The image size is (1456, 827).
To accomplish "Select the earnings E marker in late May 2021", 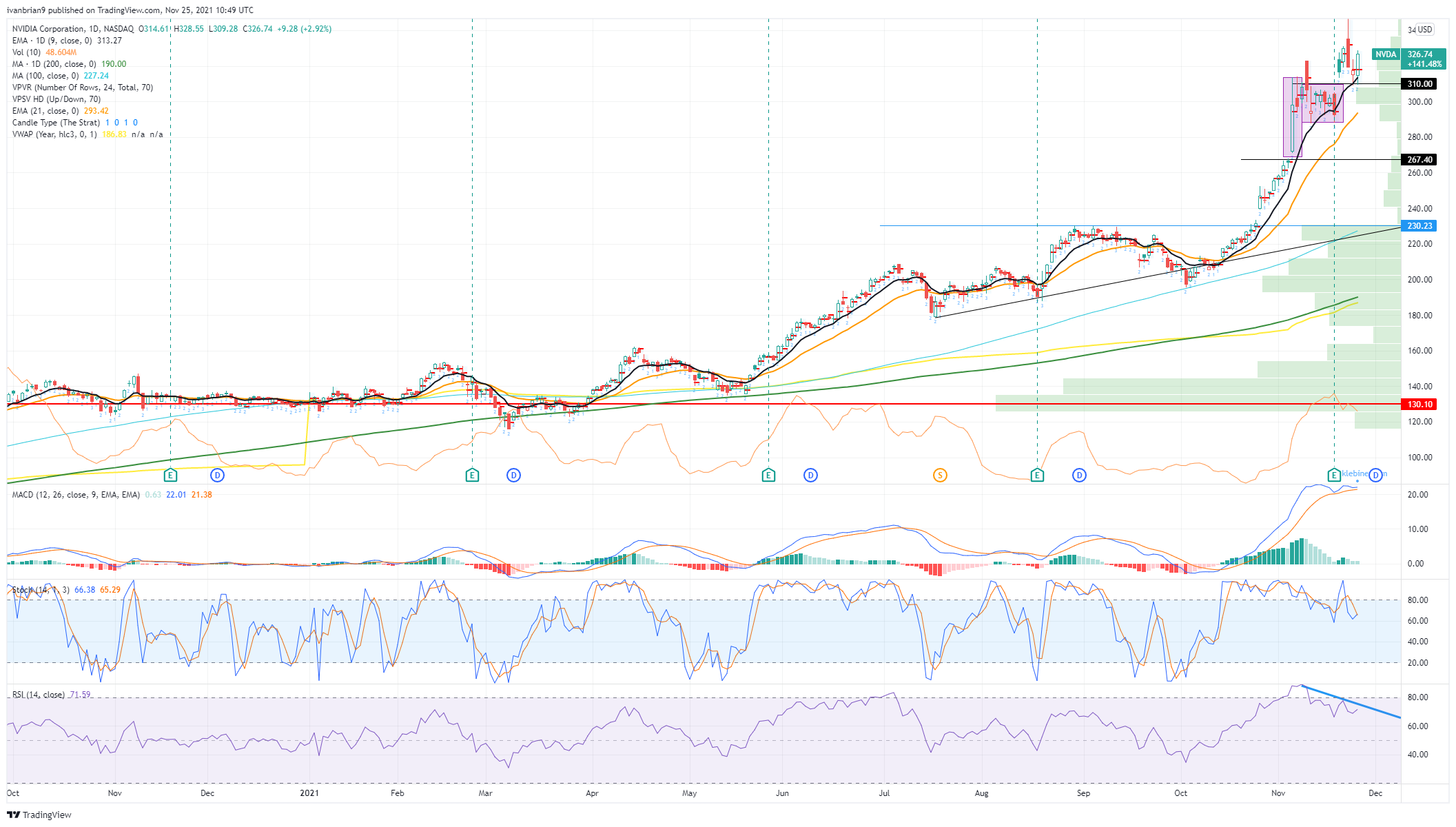I will coord(768,475).
